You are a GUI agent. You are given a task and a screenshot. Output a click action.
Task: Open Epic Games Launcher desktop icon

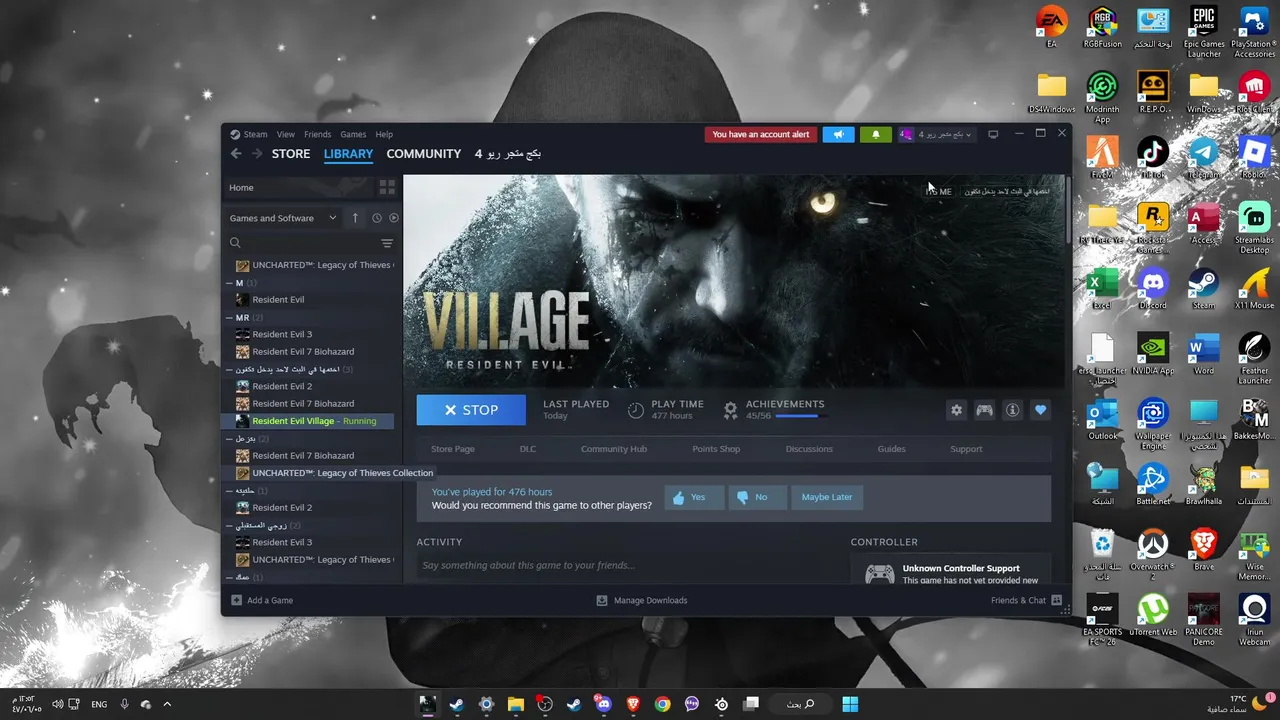[1204, 32]
